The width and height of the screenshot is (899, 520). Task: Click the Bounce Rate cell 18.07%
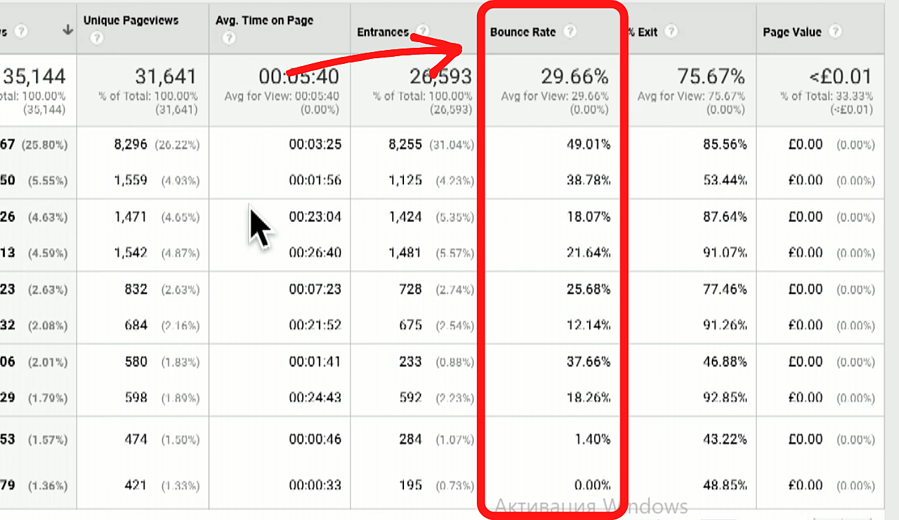pyautogui.click(x=588, y=217)
